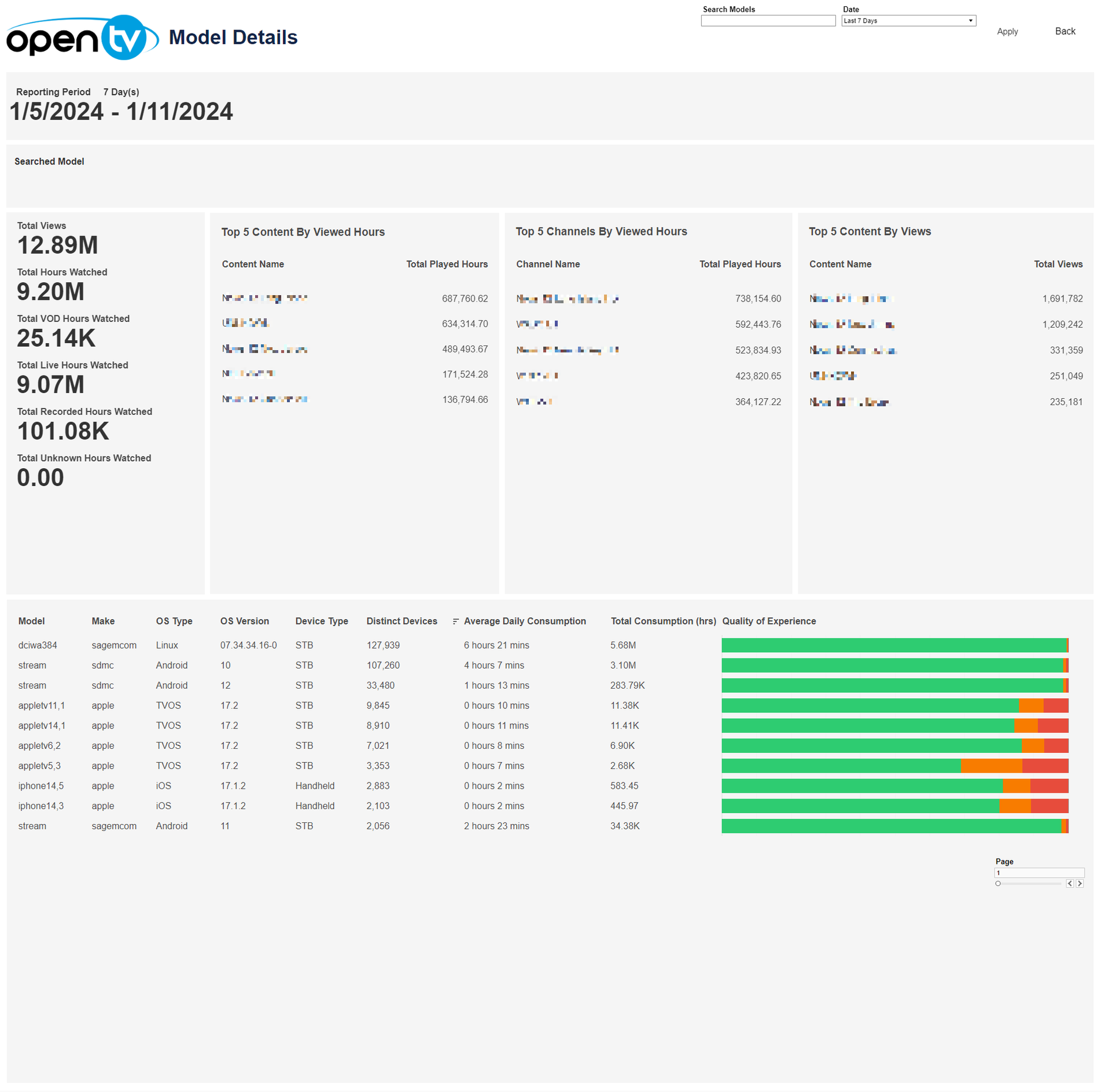Click the Total Consumption (hrs) column header

click(662, 621)
